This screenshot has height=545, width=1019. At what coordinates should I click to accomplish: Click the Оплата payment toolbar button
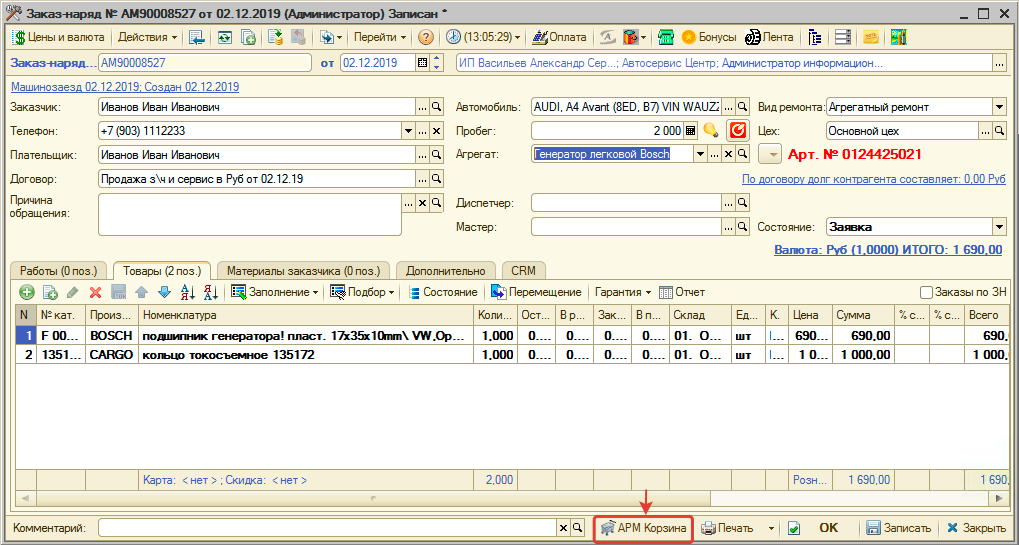[560, 37]
